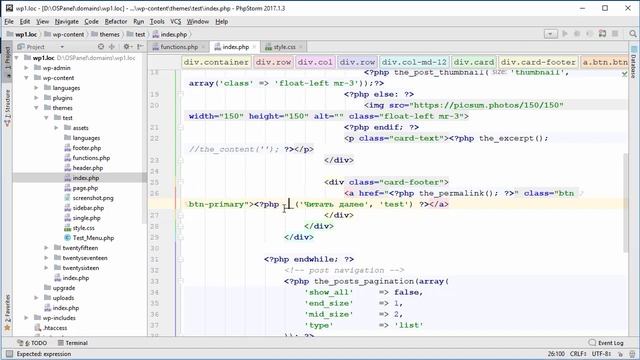This screenshot has width=640, height=360.
Task: Open the Event Log
Action: [606, 343]
